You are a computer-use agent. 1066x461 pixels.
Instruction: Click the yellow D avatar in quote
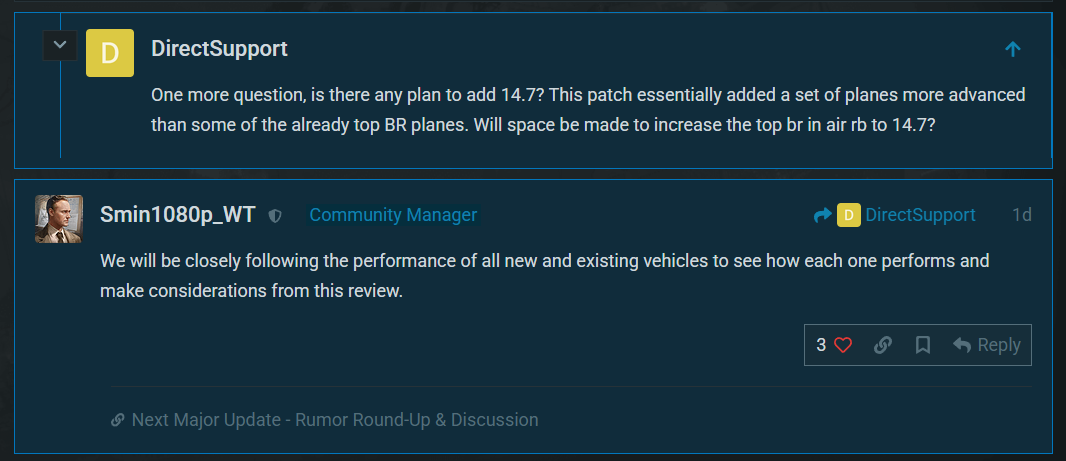[110, 53]
